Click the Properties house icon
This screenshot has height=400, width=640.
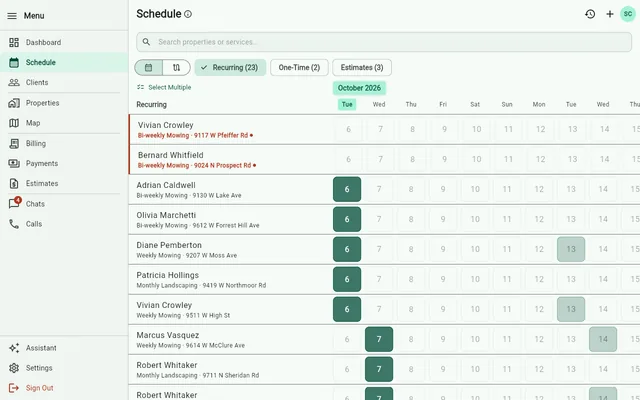click(x=14, y=103)
